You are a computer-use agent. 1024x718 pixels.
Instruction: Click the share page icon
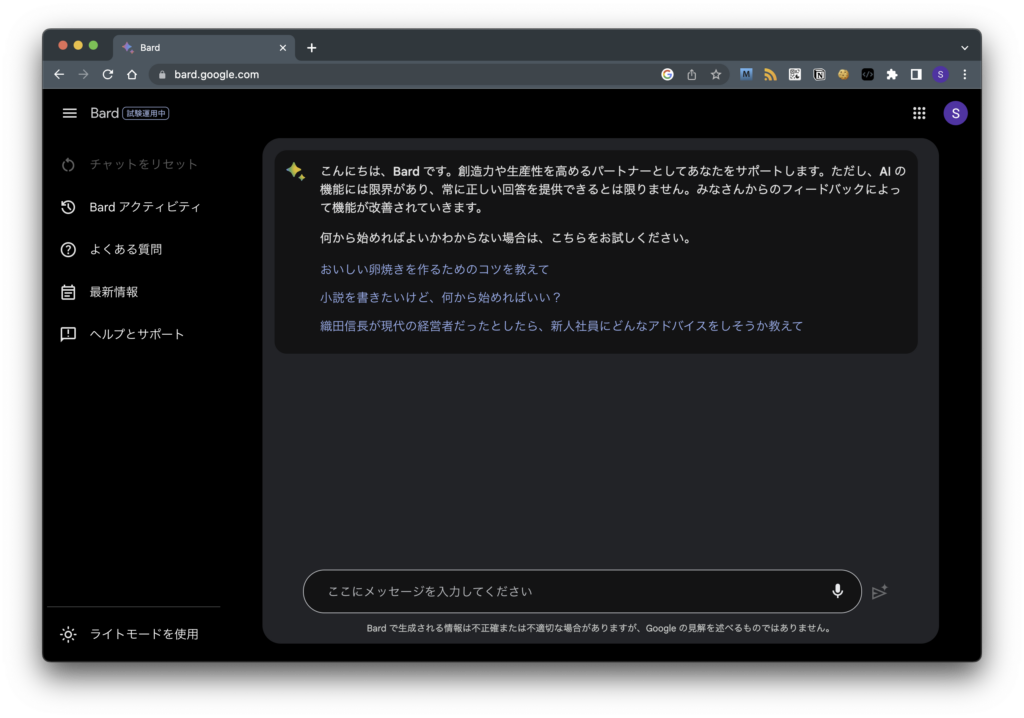click(692, 74)
